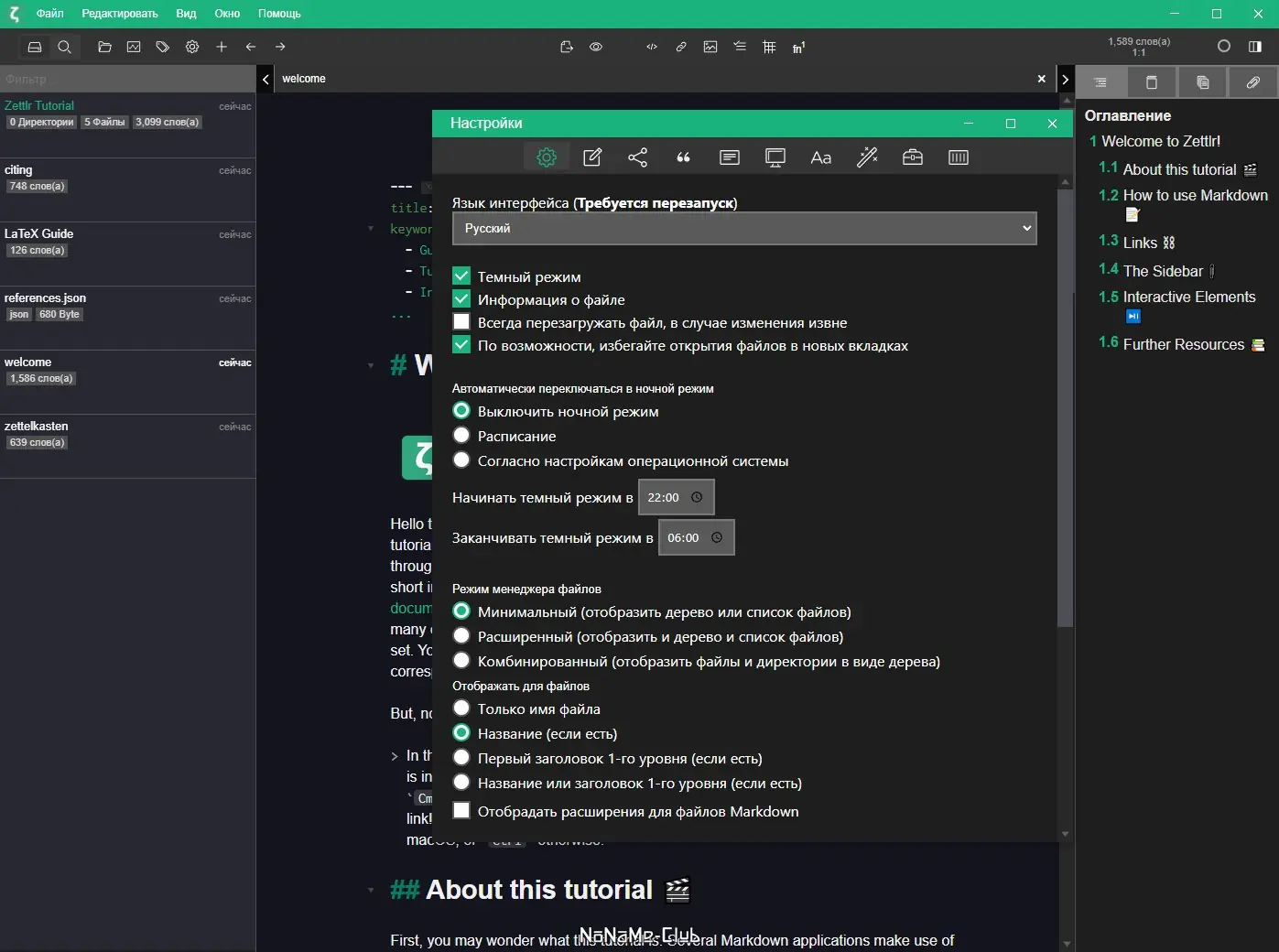Close the 'welcome' document tab
The height and width of the screenshot is (952, 1279).
1041,79
